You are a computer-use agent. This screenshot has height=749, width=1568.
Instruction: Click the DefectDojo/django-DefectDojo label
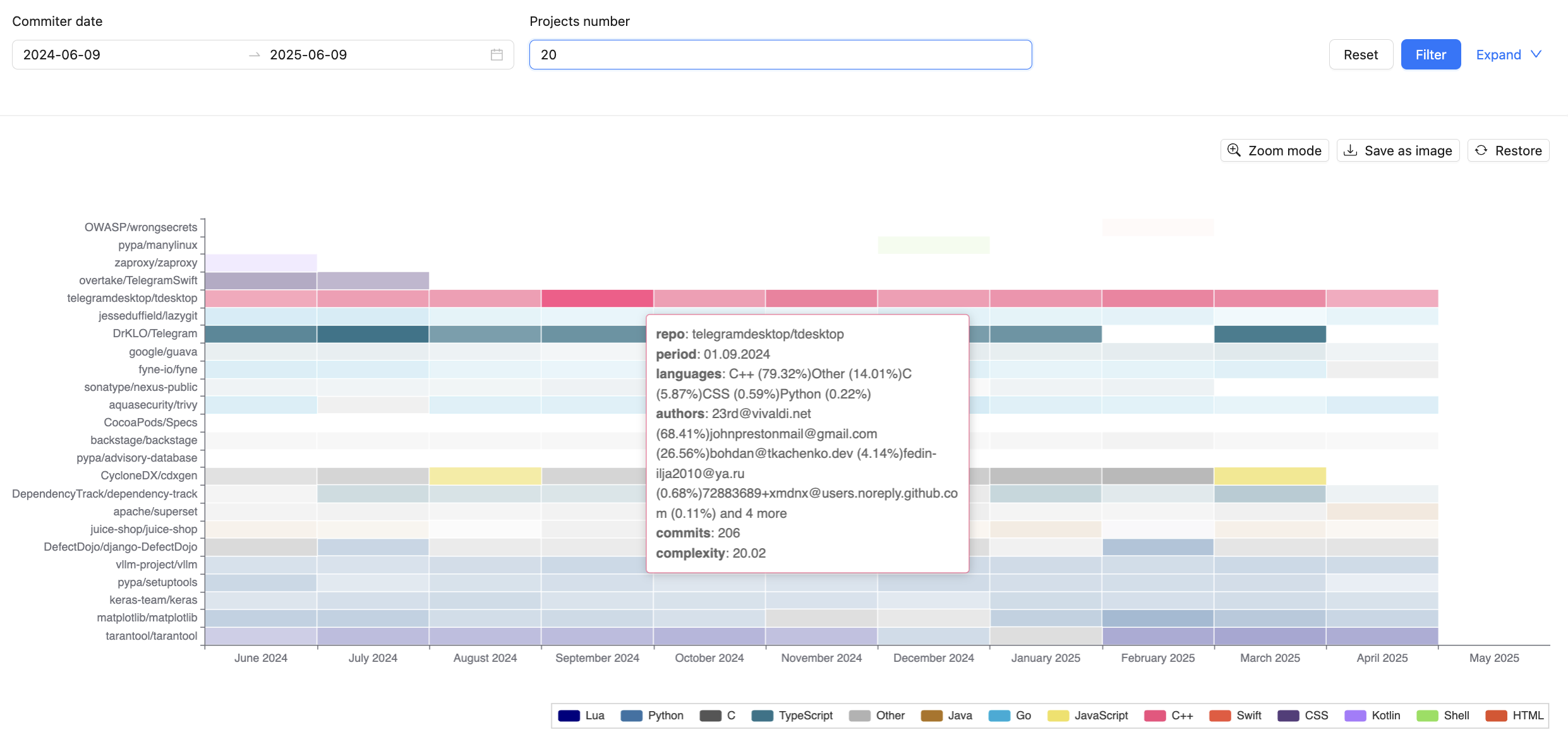tap(121, 547)
